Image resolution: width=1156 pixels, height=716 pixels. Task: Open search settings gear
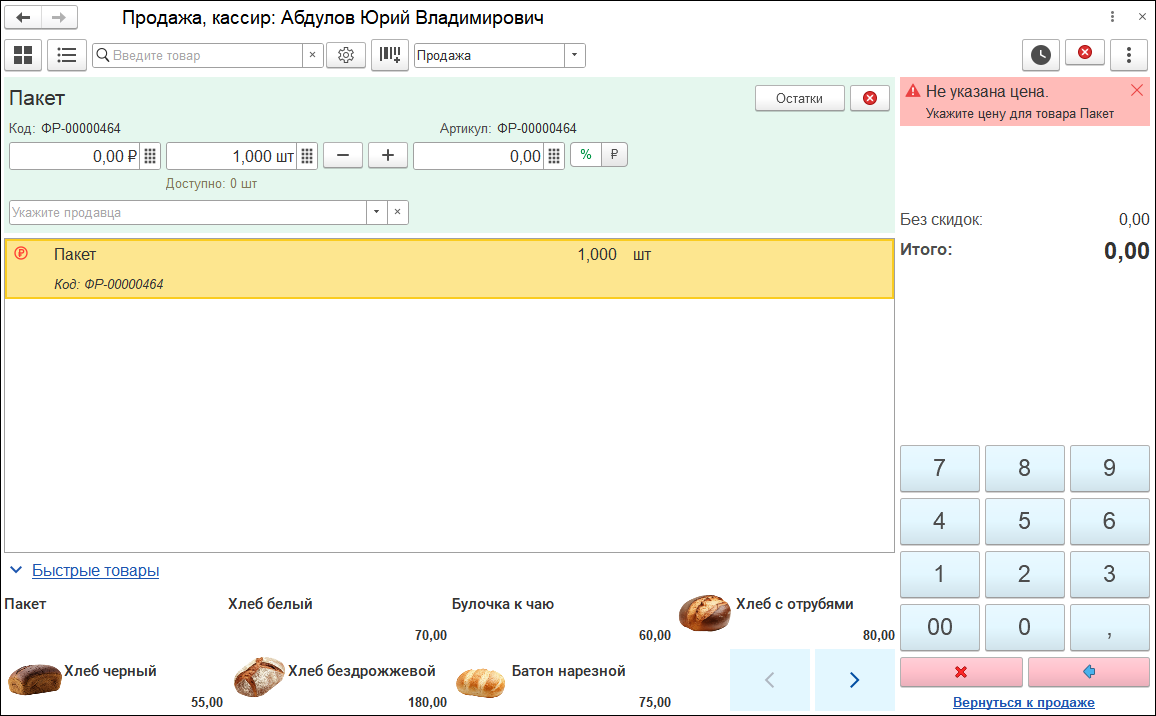coord(346,55)
